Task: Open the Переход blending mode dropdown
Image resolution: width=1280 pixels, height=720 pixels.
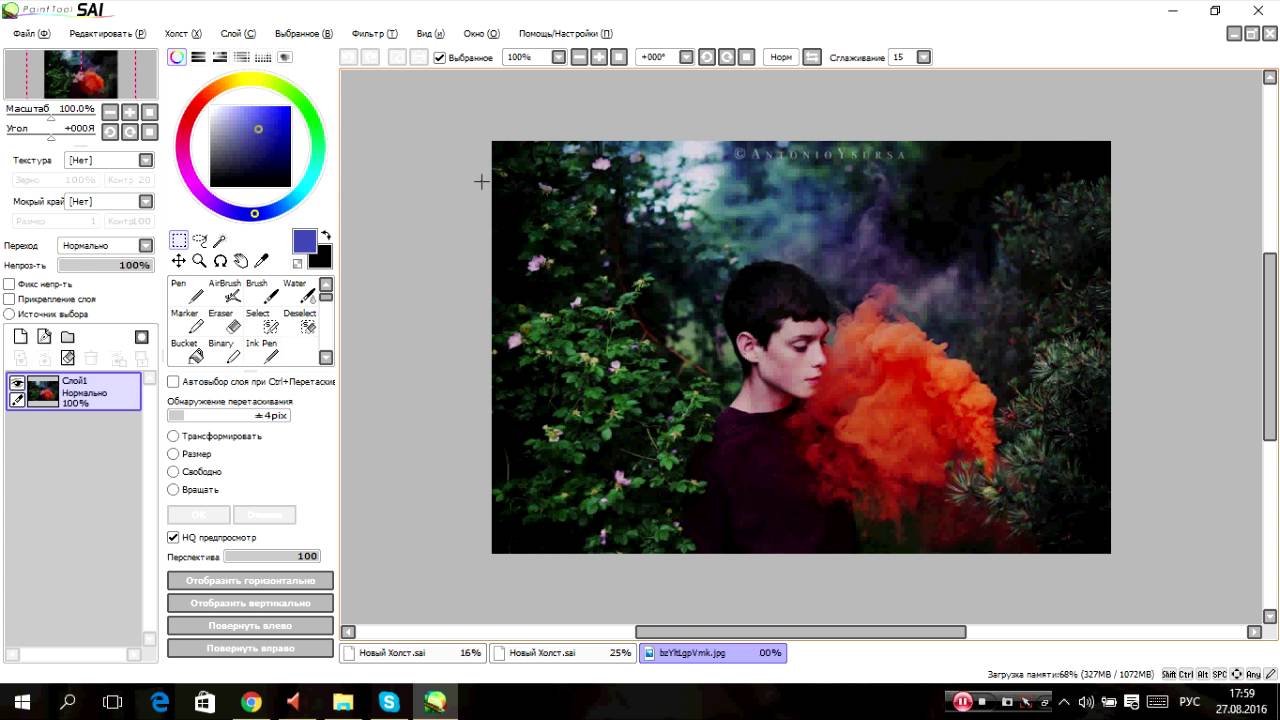Action: point(146,245)
